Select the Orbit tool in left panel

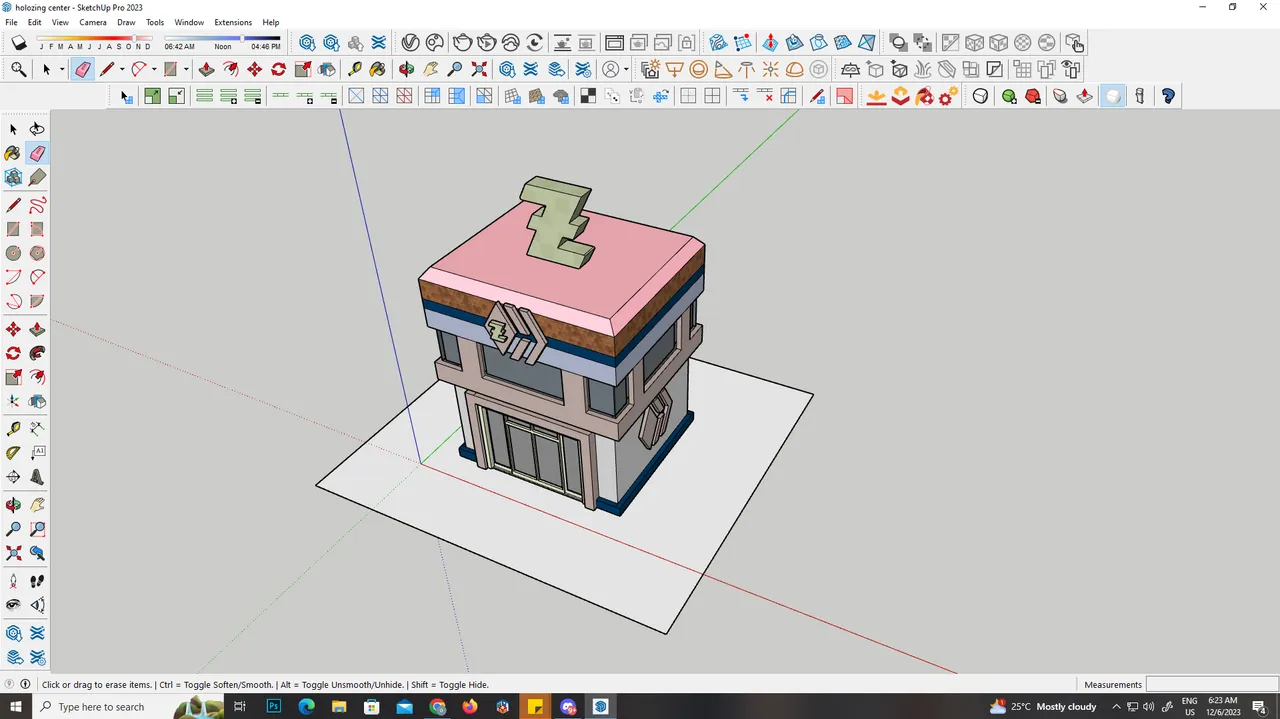(13, 505)
